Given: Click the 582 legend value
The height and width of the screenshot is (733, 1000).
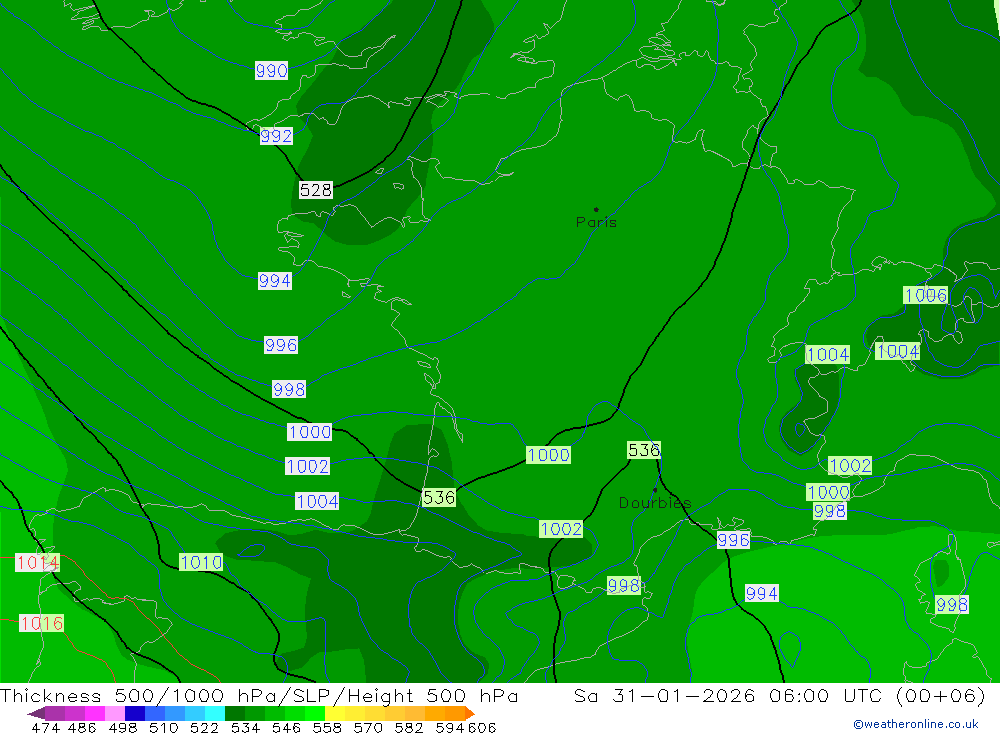Looking at the screenshot, I should 409,727.
